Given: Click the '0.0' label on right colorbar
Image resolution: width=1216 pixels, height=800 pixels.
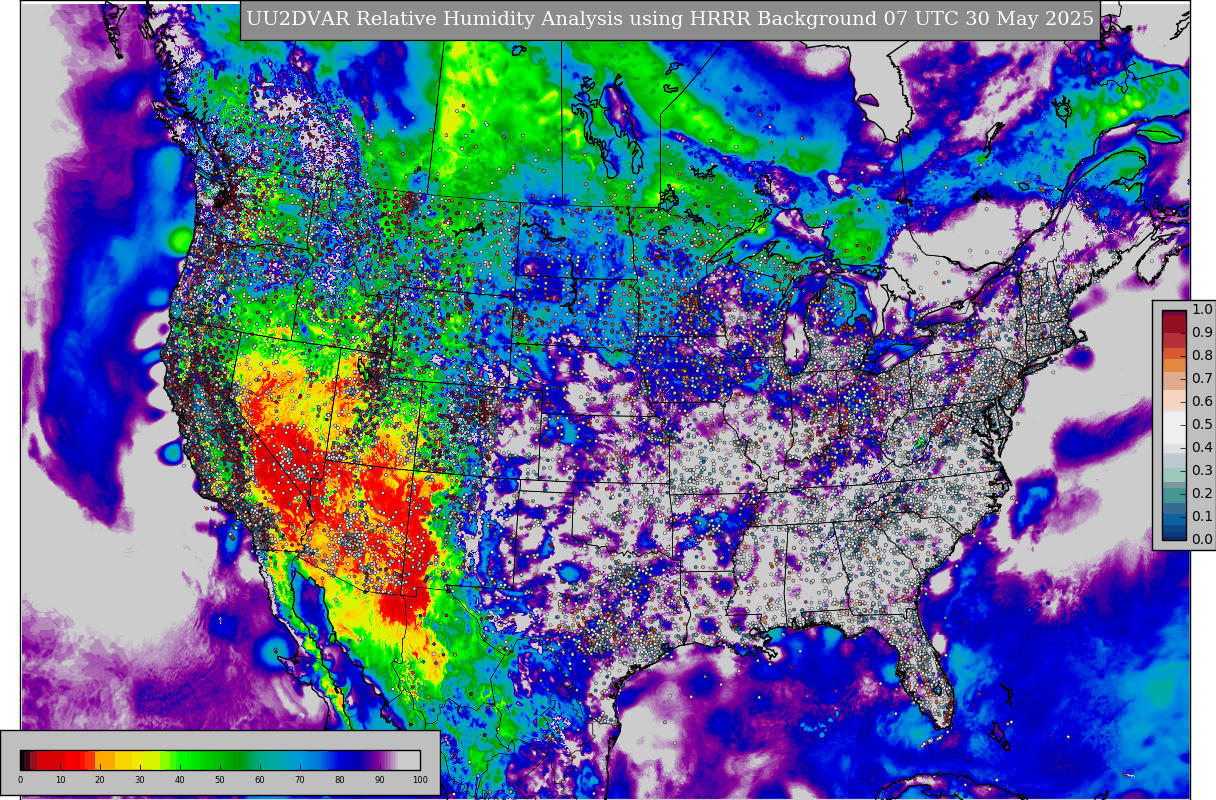Looking at the screenshot, I should 1201,539.
